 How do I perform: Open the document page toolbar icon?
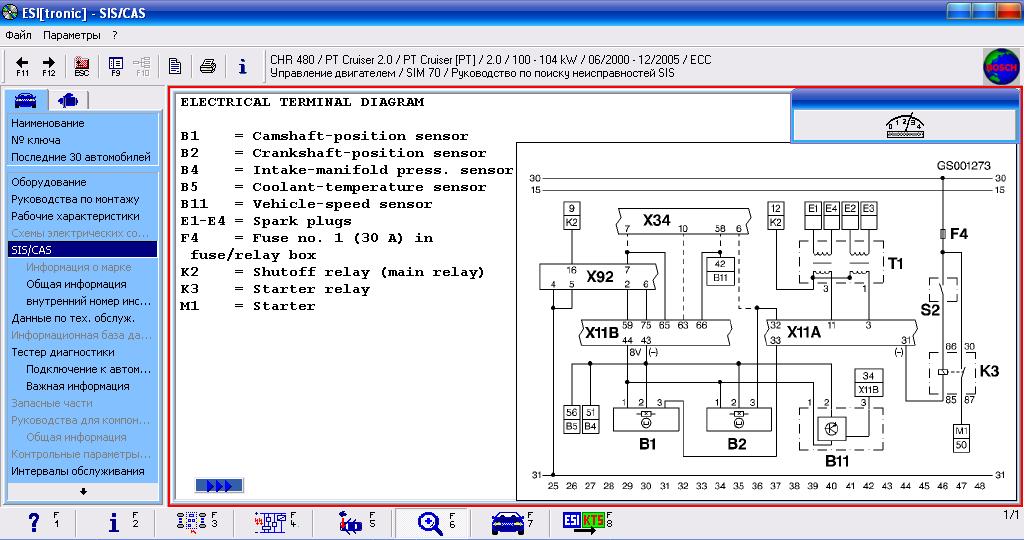pyautogui.click(x=175, y=66)
